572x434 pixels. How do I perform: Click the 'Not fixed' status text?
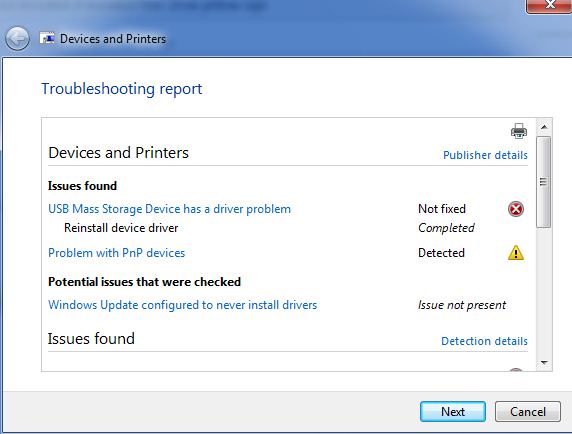(442, 209)
